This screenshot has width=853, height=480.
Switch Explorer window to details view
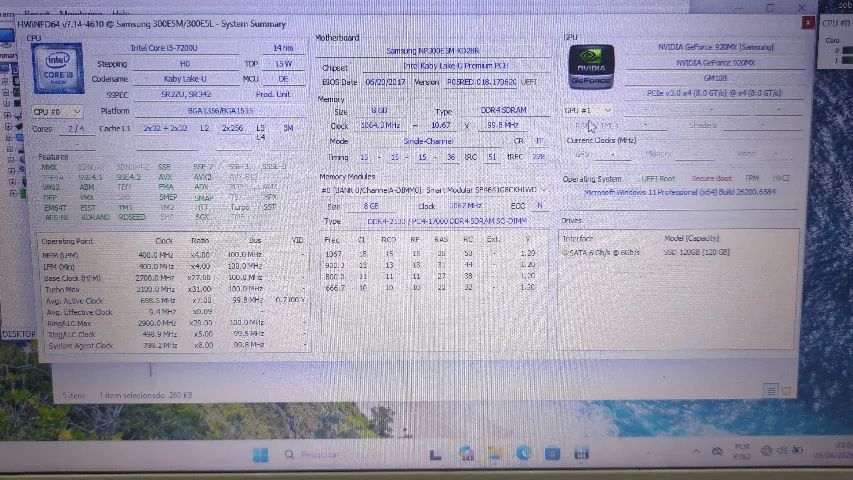pyautogui.click(x=770, y=390)
